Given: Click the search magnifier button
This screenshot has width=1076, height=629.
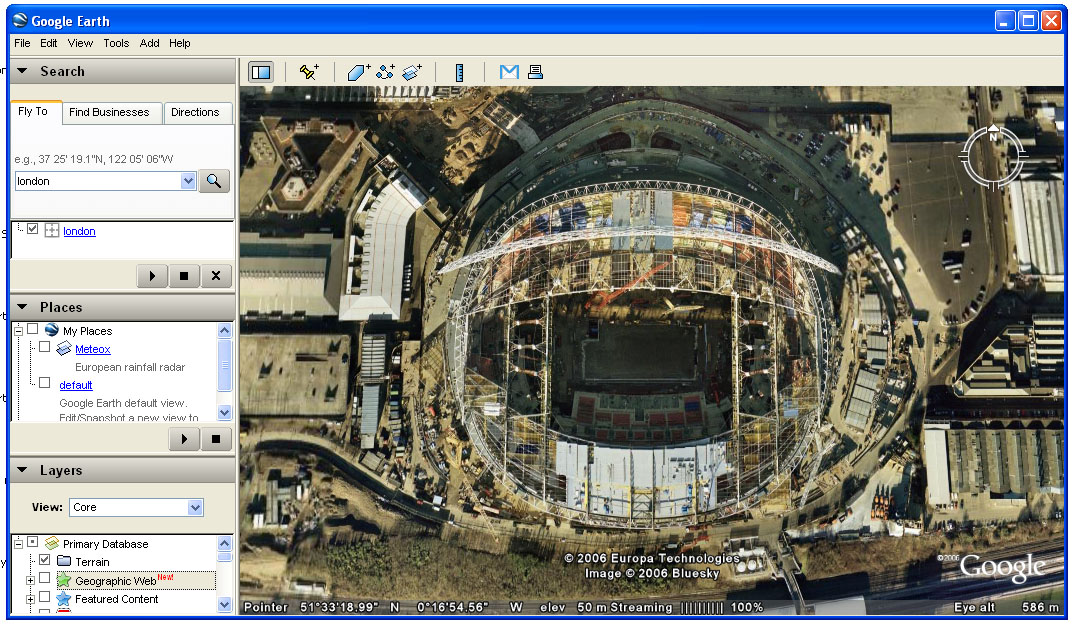Looking at the screenshot, I should click(x=214, y=181).
